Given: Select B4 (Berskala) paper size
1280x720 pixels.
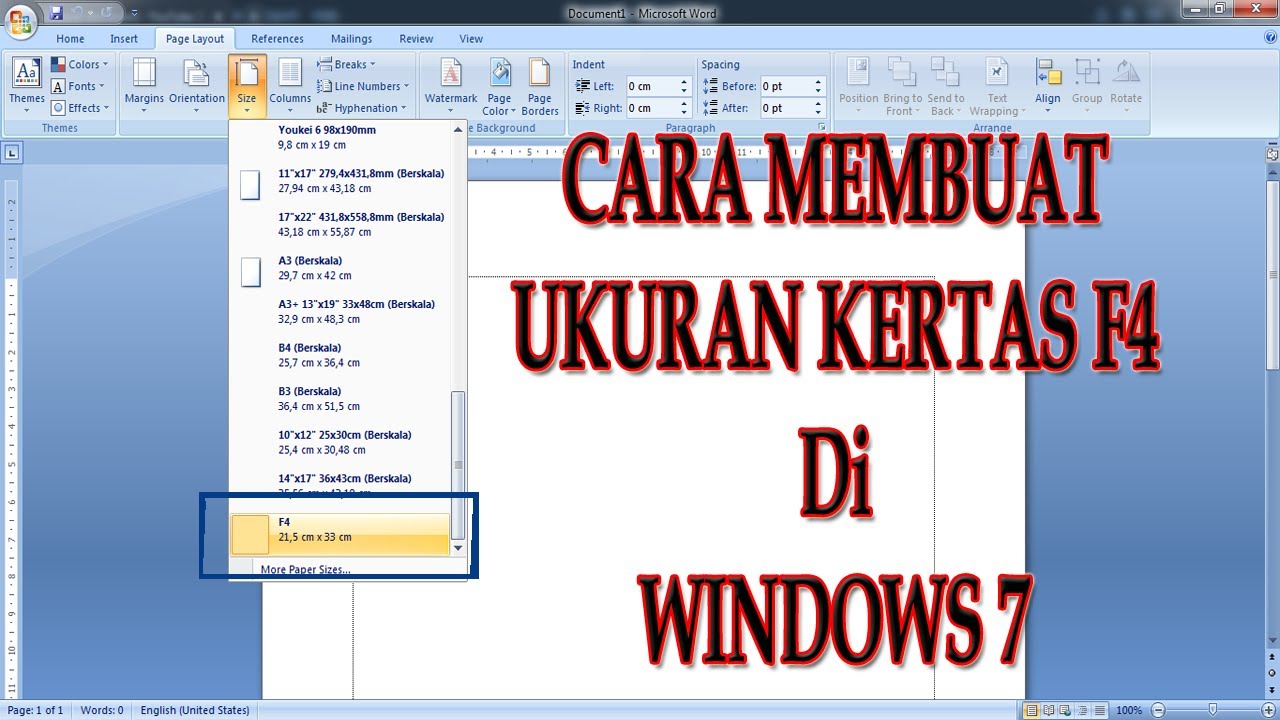Looking at the screenshot, I should pos(340,355).
